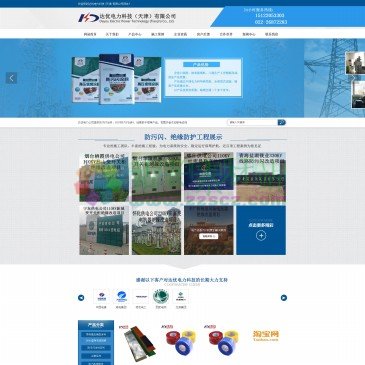The width and height of the screenshot is (365, 365).
Task: Open the 烟台栖霞供电公司 project thumbnail
Action: [104, 177]
